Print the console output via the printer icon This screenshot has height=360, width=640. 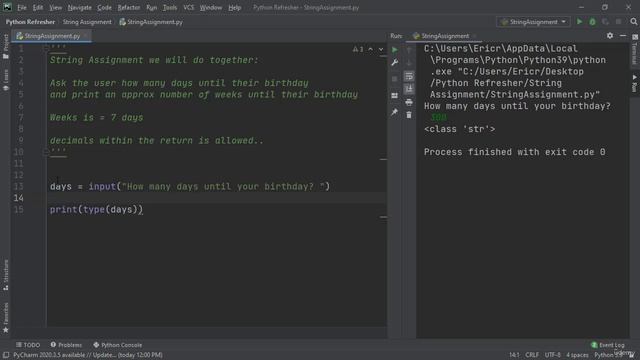[409, 102]
